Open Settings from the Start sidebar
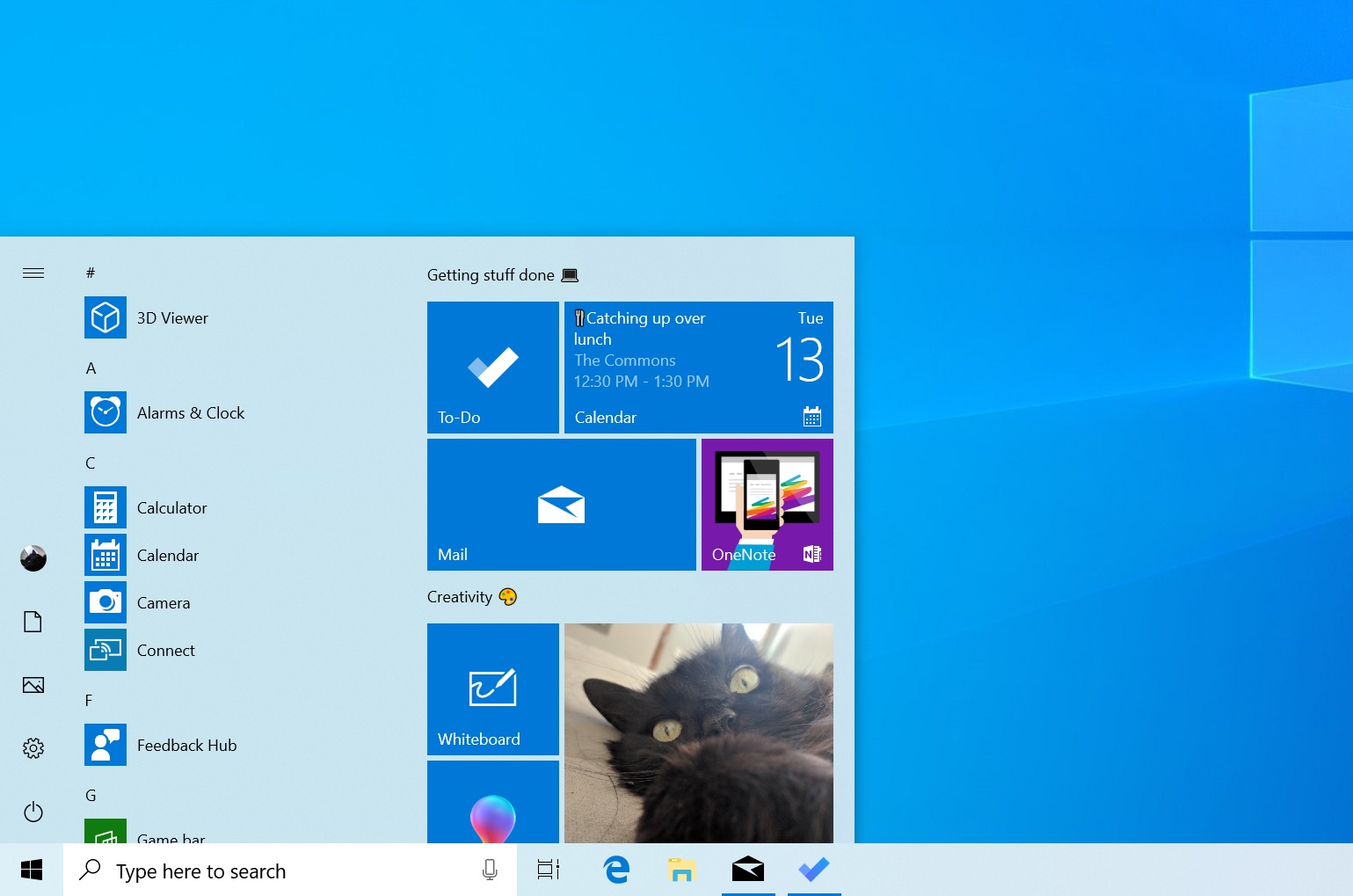The image size is (1353, 896). coord(33,748)
